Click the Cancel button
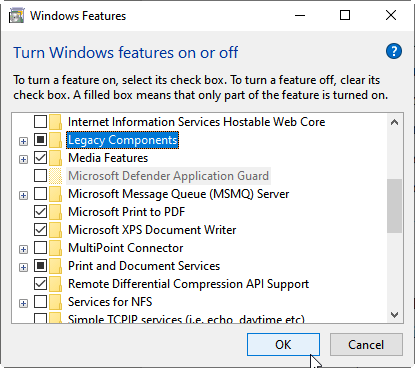 click(366, 345)
